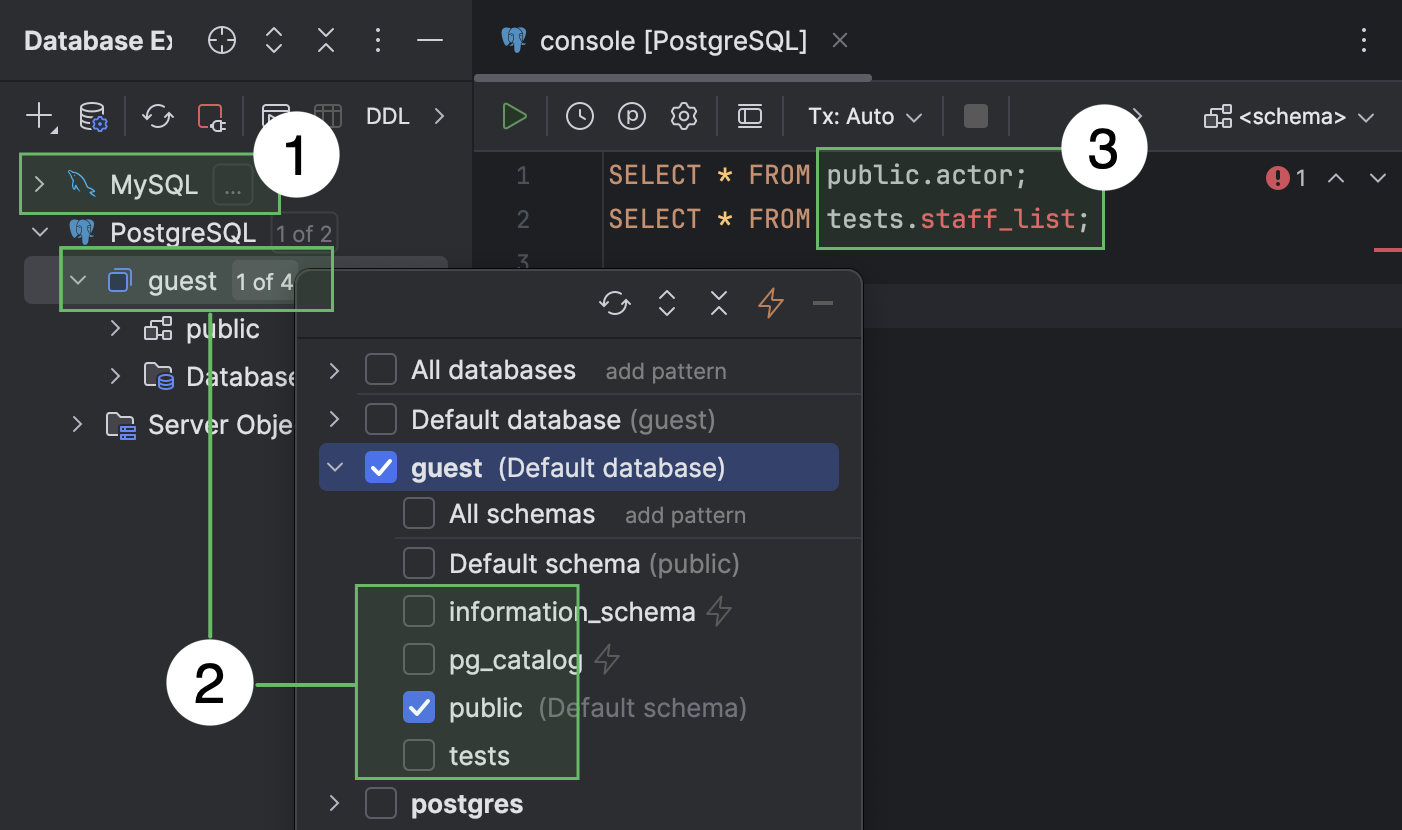Image resolution: width=1402 pixels, height=830 pixels.
Task: Enable the tests schema checkbox
Action: (419, 755)
